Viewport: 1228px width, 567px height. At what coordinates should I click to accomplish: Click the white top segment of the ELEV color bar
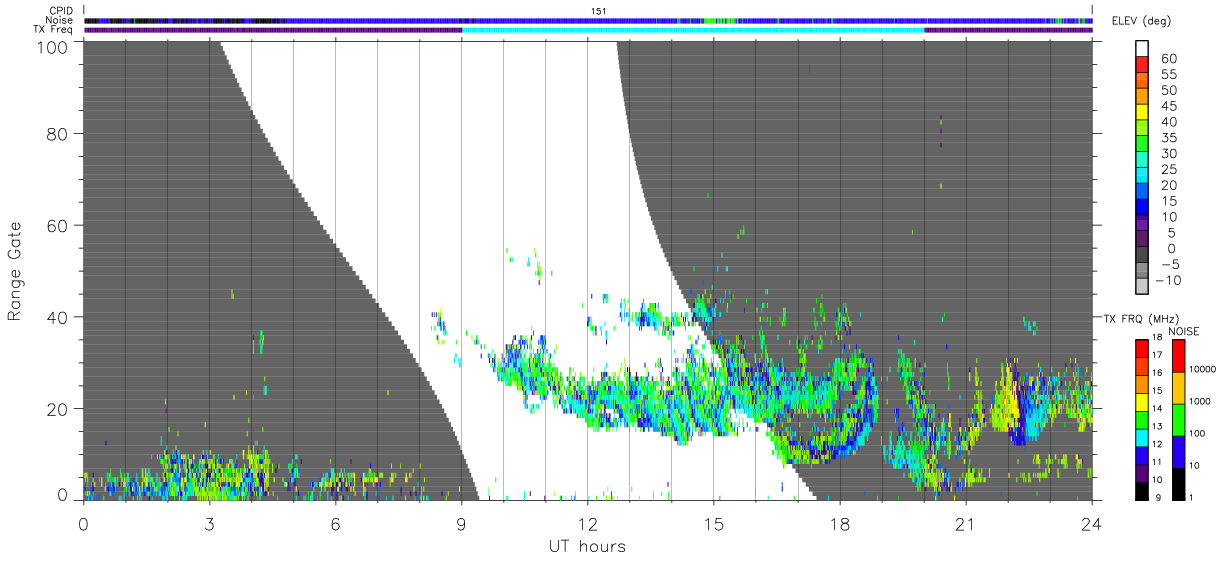pyautogui.click(x=1141, y=49)
